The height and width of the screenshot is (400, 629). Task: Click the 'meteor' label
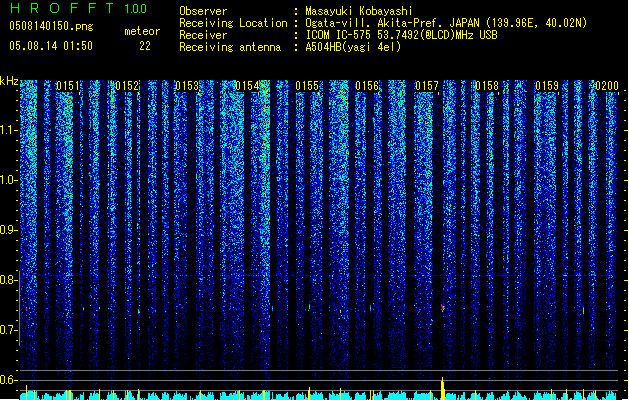pyautogui.click(x=142, y=31)
